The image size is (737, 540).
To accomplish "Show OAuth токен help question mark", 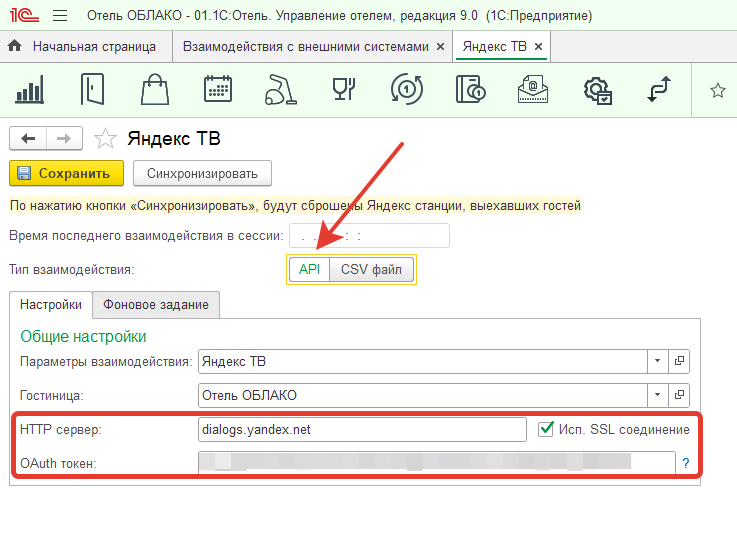I will 686,463.
